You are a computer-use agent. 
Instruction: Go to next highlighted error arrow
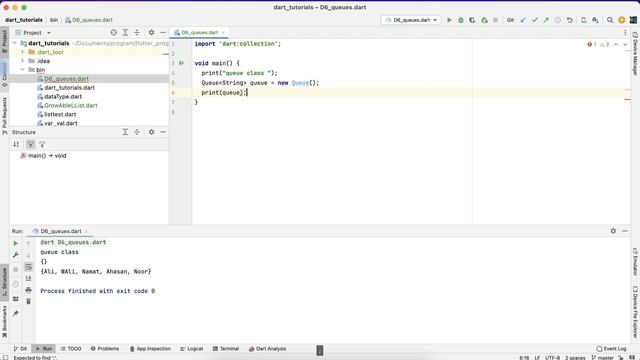tap(625, 44)
